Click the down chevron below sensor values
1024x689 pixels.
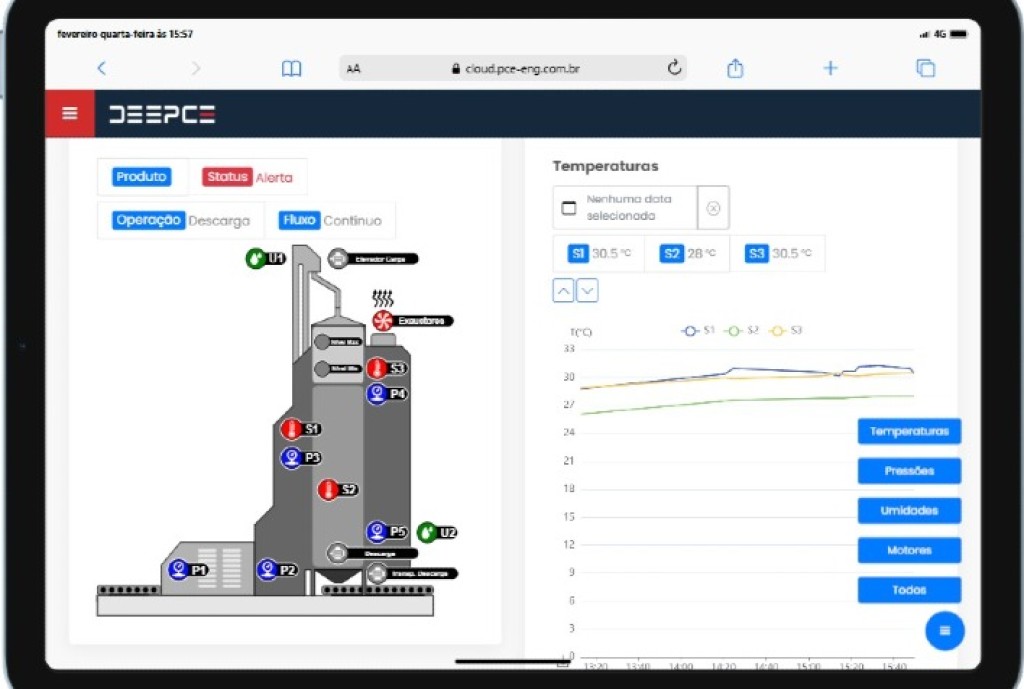(588, 291)
